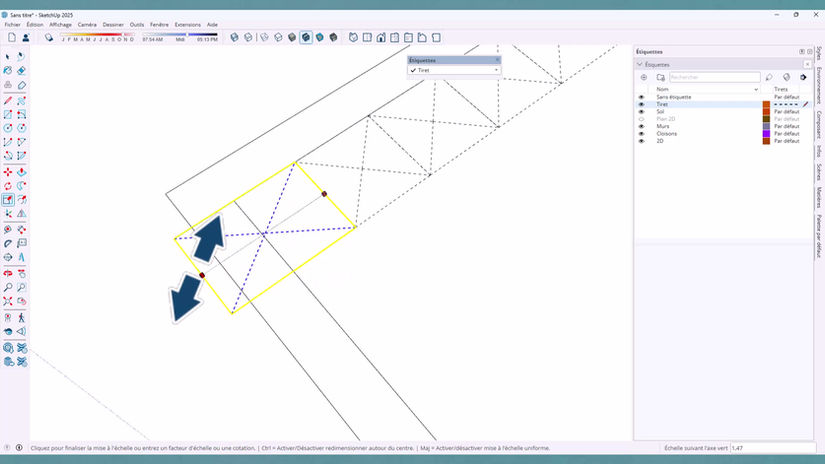Activate the Move tool
The image size is (825, 464).
[8, 172]
